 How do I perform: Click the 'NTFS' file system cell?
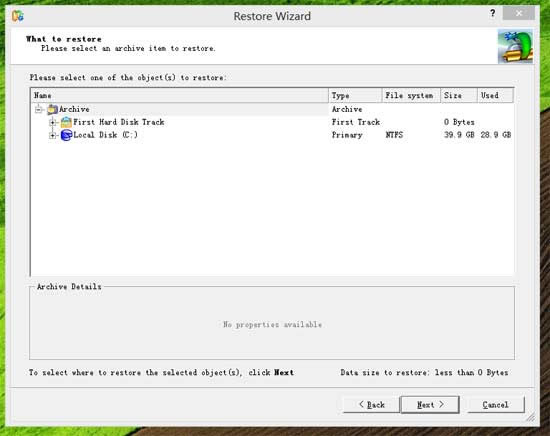pyautogui.click(x=394, y=135)
